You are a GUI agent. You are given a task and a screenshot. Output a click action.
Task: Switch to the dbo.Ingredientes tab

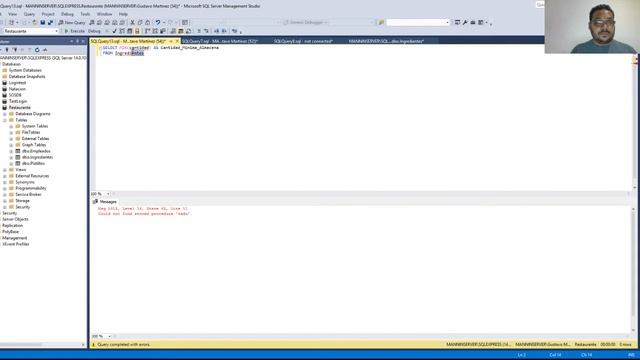click(x=386, y=41)
